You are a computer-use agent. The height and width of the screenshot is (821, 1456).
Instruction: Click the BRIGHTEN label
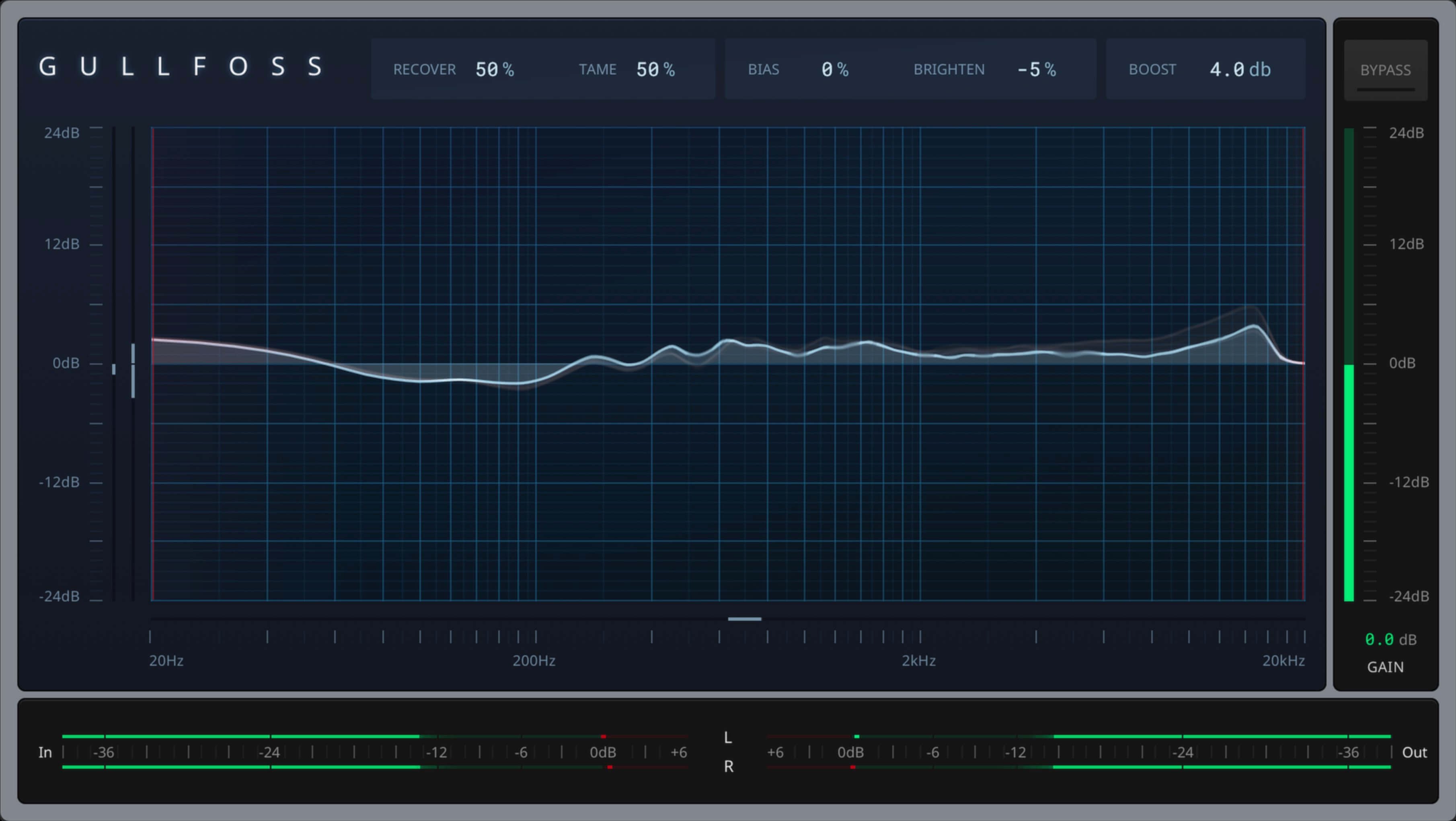tap(949, 70)
